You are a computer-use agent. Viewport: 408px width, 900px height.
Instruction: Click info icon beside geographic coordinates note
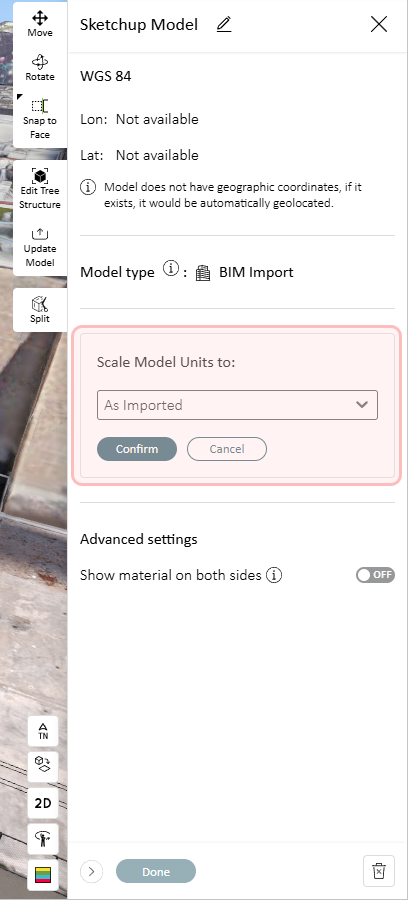click(88, 187)
